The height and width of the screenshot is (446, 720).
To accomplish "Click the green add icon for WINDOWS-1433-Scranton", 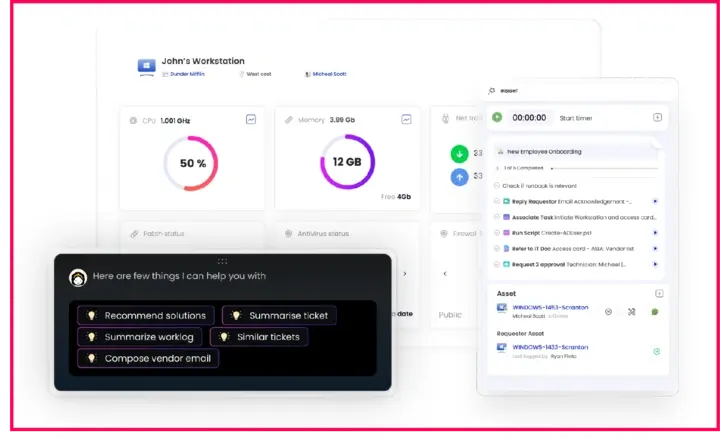I will point(657,352).
